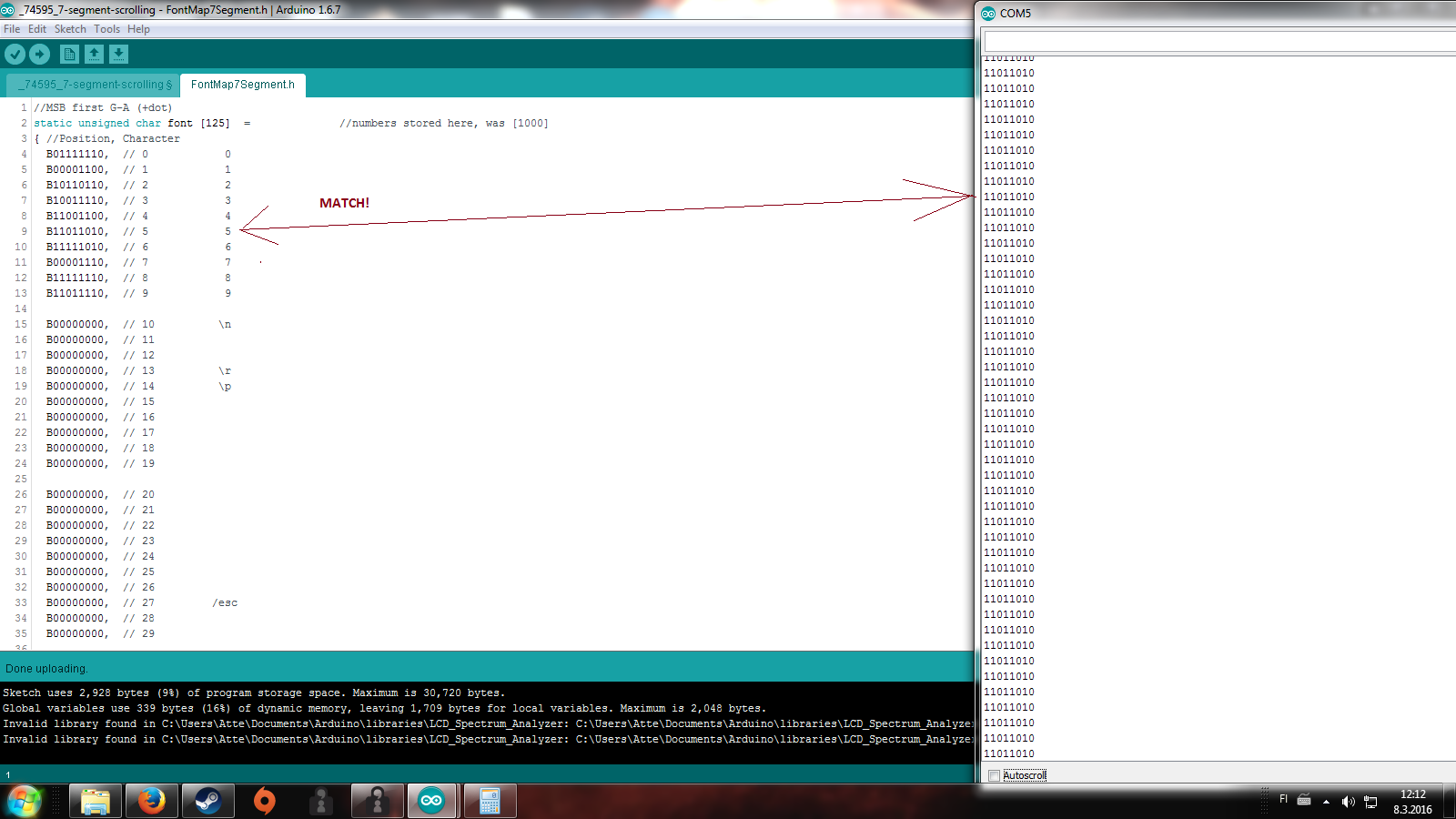Open a sketch with the up-arrow icon
The height and width of the screenshot is (819, 1456).
[x=94, y=55]
